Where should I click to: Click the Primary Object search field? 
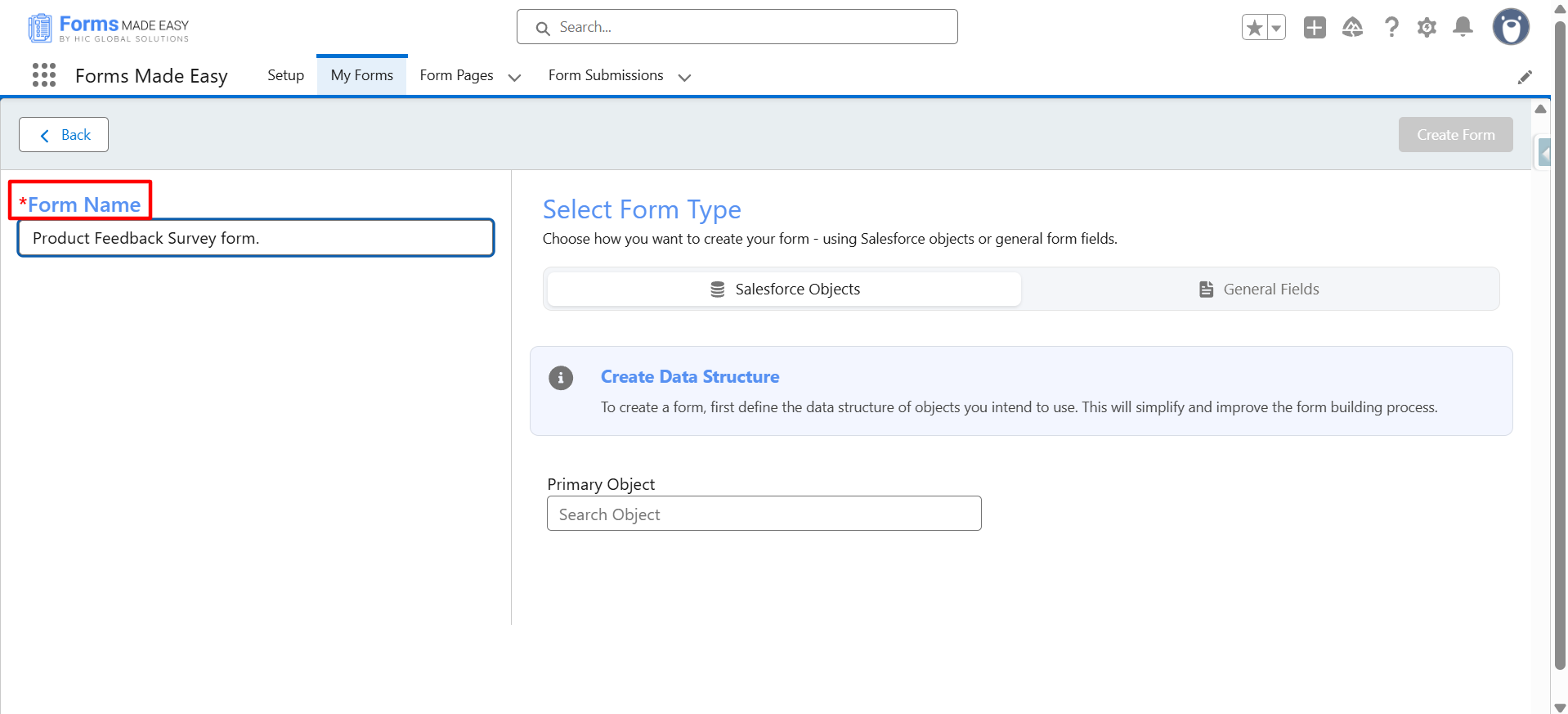coord(764,514)
